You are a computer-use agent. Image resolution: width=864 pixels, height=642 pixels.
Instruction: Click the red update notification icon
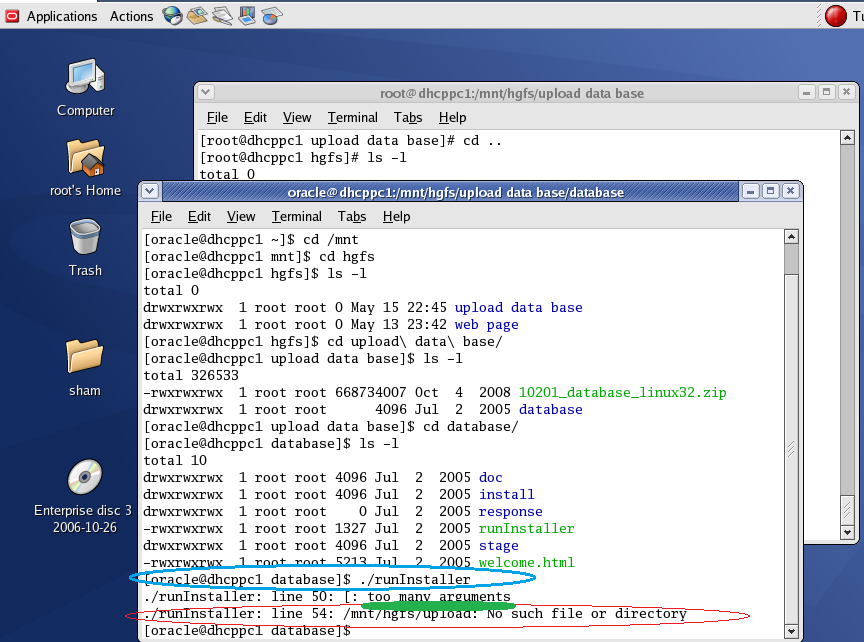[x=836, y=15]
